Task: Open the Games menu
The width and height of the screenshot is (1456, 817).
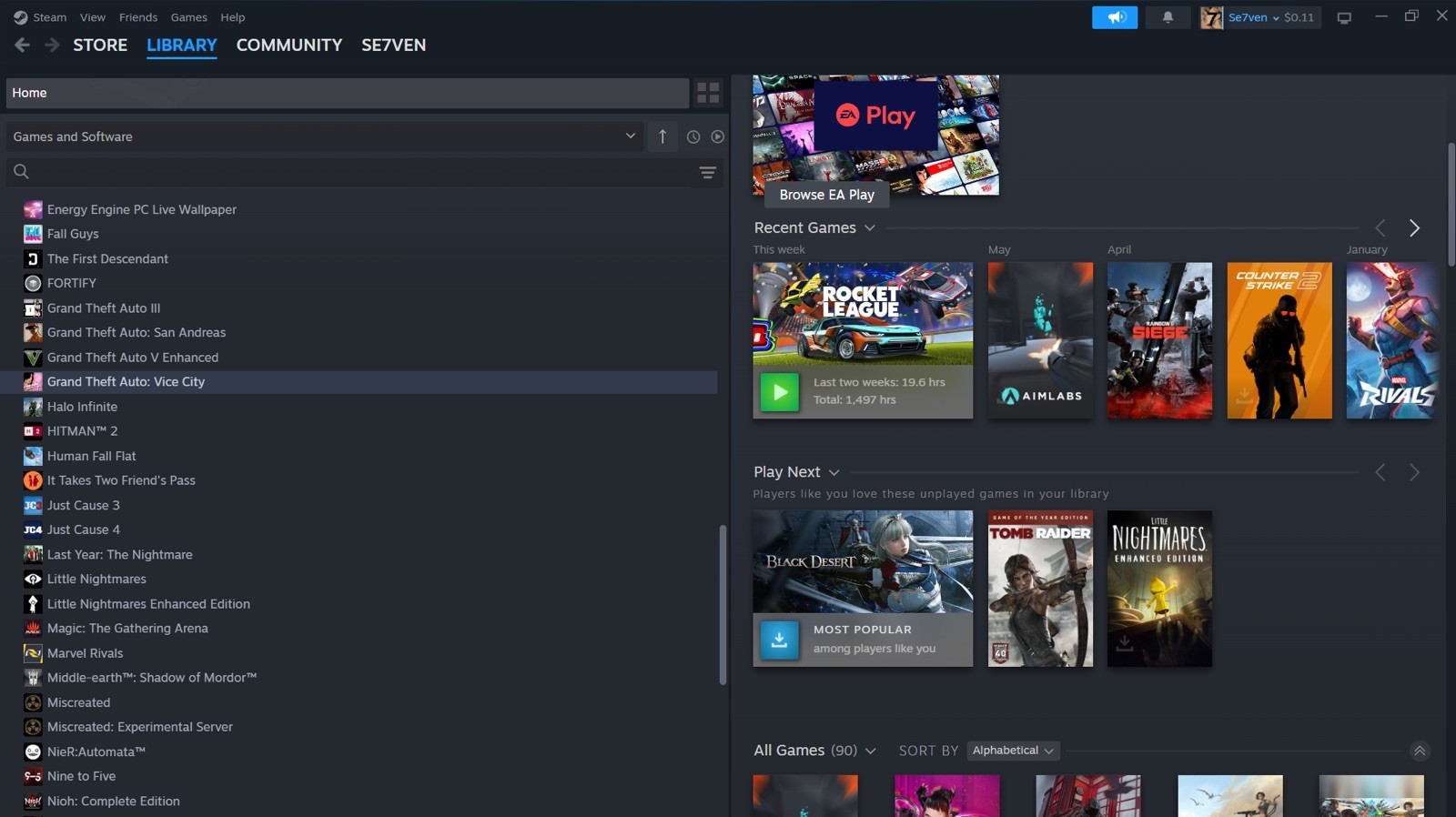Action: pos(189,17)
